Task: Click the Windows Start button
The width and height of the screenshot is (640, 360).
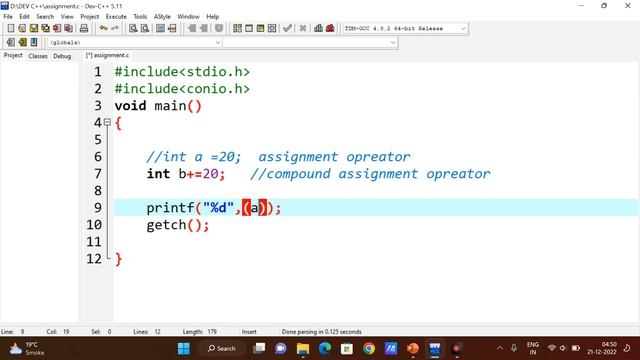Action: point(184,349)
